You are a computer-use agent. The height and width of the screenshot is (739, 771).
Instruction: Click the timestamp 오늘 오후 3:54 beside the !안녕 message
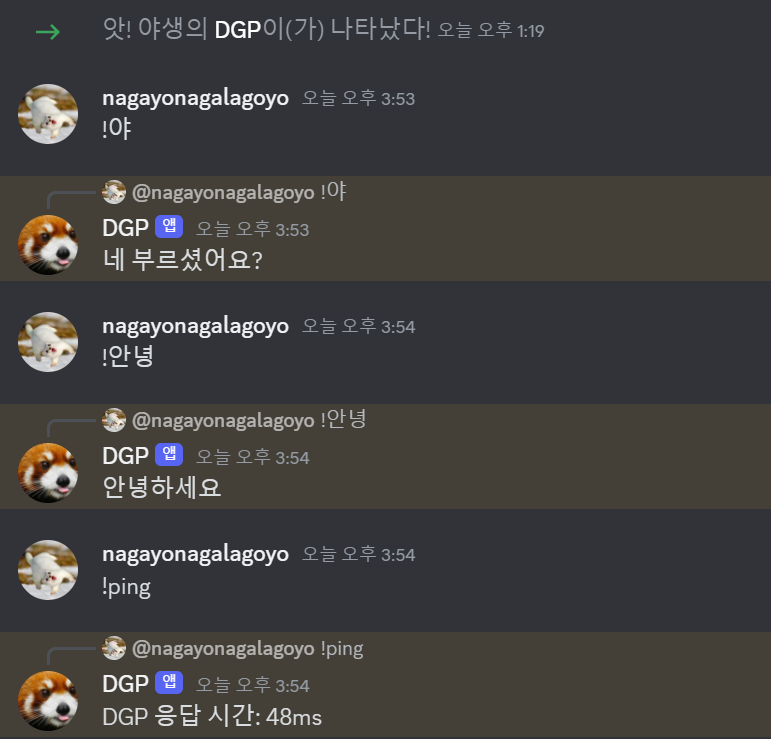(x=358, y=326)
